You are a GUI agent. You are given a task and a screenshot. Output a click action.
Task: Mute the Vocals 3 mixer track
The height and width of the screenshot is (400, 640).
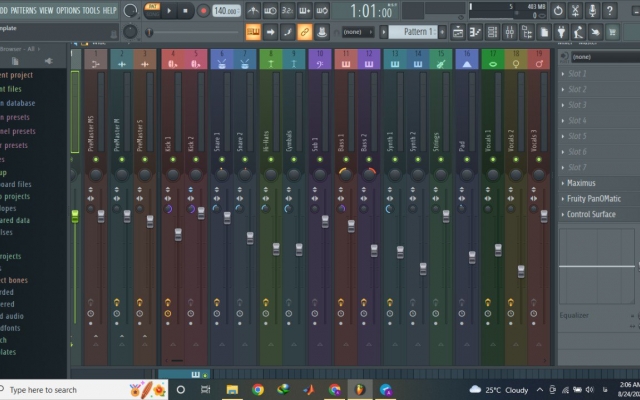pos(539,160)
